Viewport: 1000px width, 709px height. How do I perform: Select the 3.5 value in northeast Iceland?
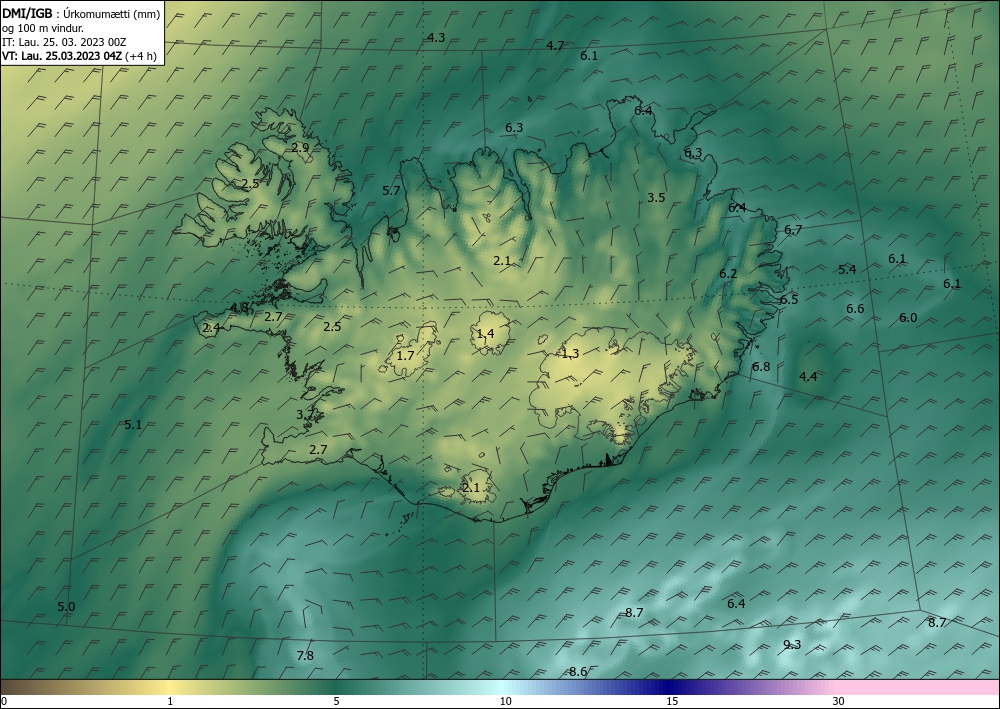tap(656, 198)
